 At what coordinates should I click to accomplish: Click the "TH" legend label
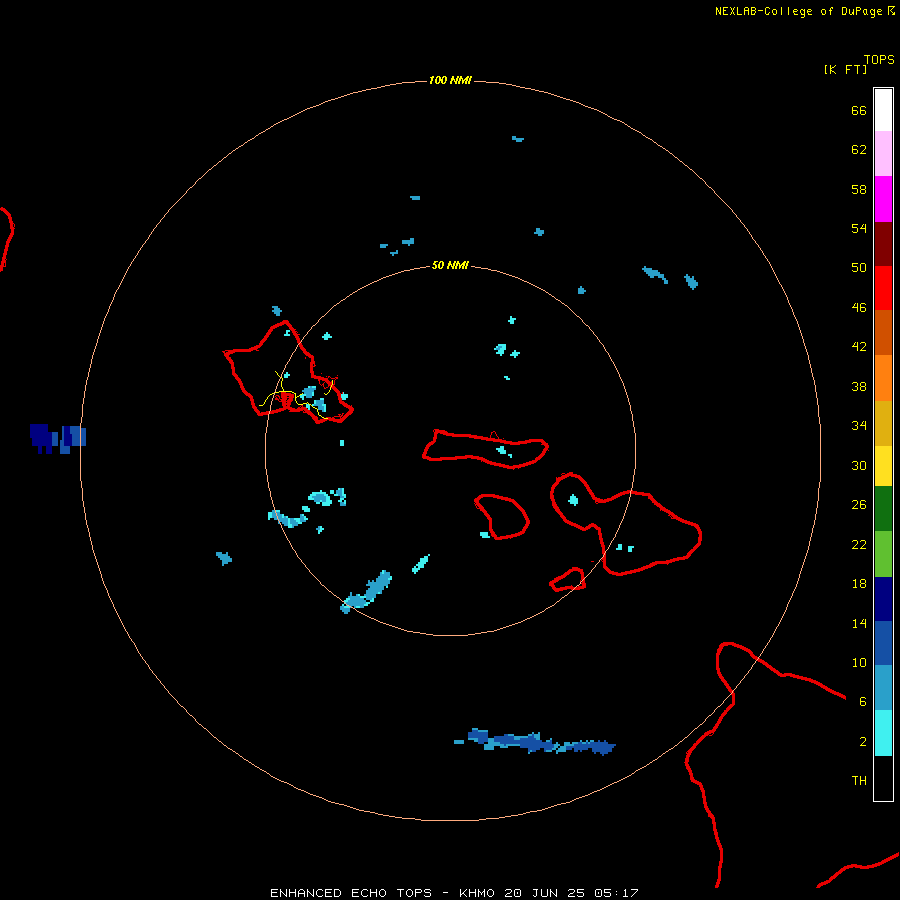(859, 781)
